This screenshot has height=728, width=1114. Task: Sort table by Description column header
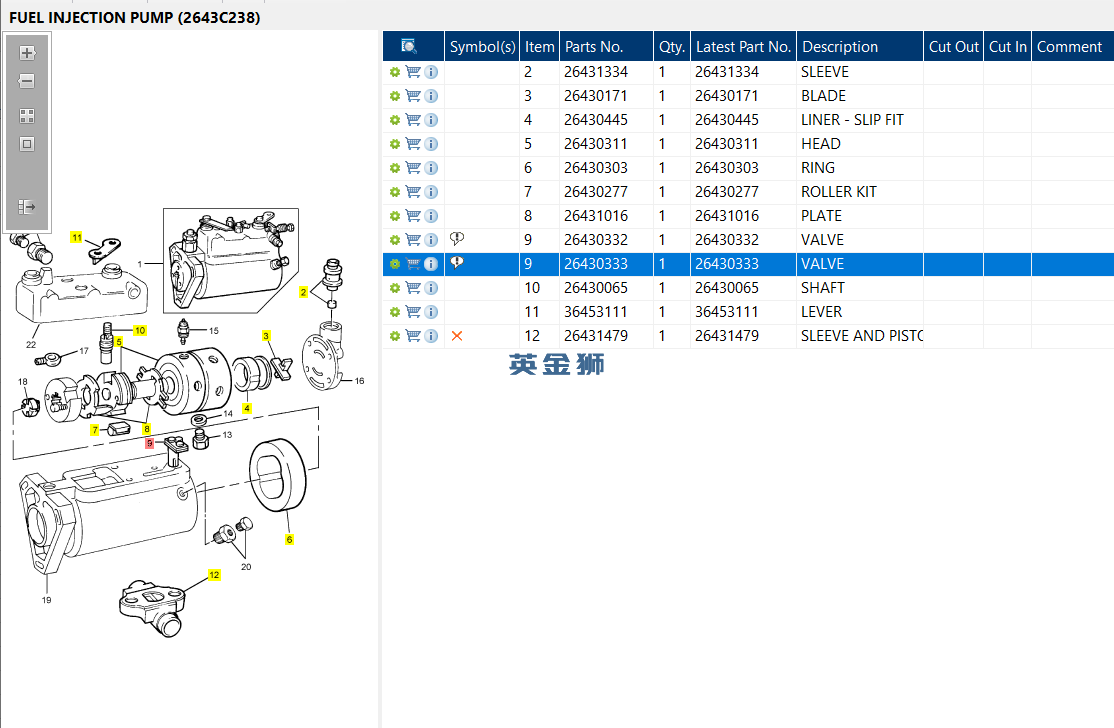pos(840,46)
